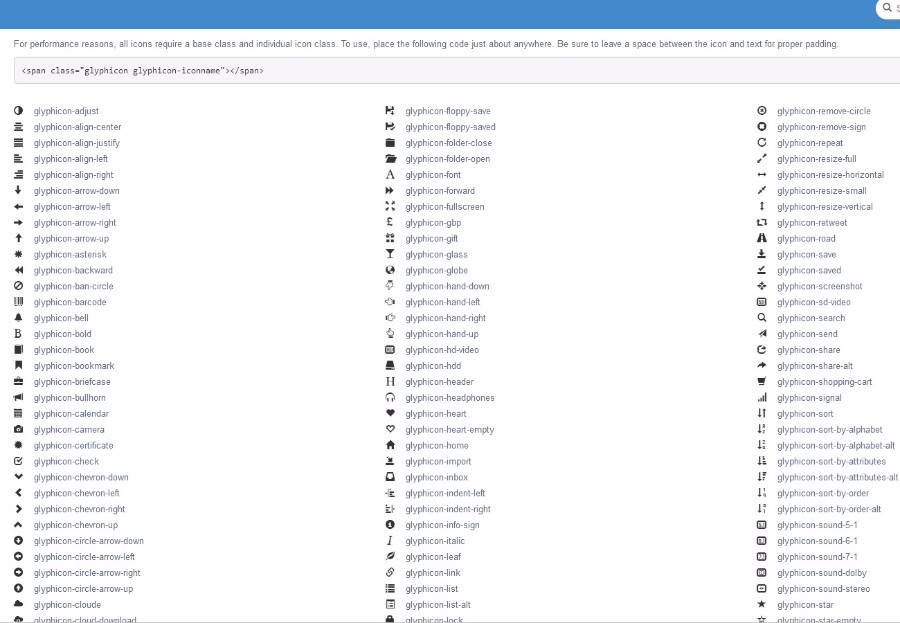Select the glyphicon-leaf icon
The width and height of the screenshot is (900, 623).
pos(390,556)
